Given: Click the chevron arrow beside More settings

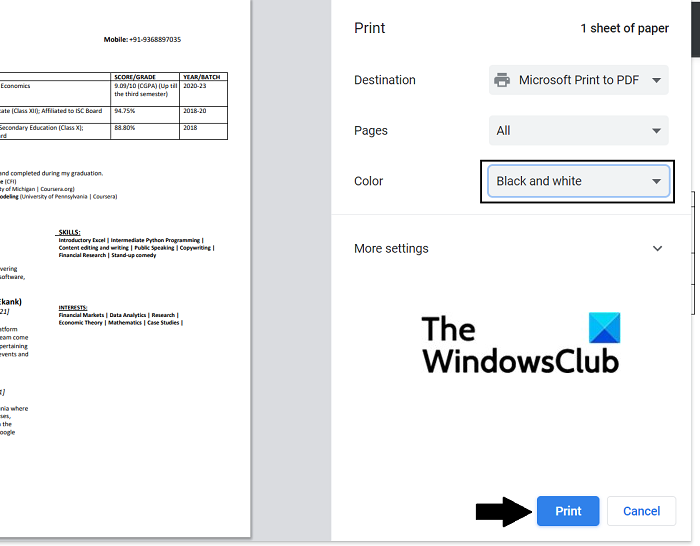Looking at the screenshot, I should [x=657, y=248].
